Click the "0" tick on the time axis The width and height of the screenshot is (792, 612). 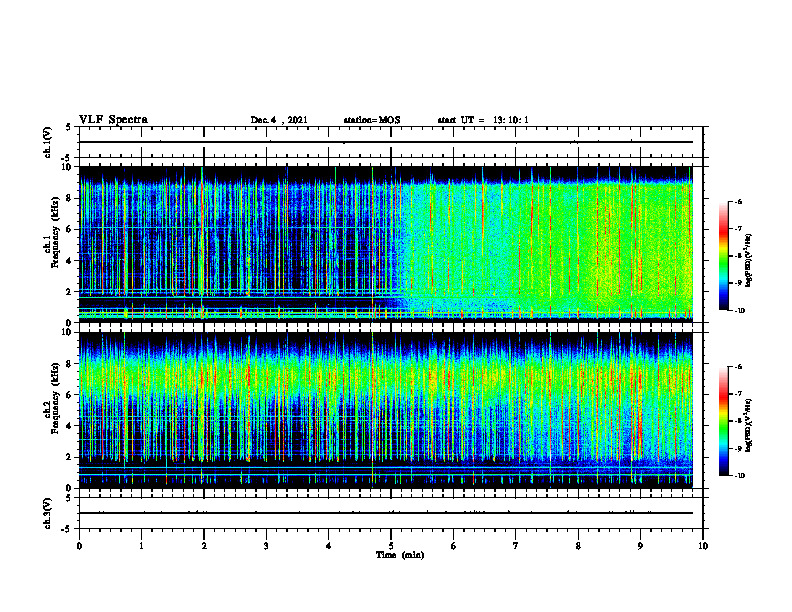click(x=79, y=546)
